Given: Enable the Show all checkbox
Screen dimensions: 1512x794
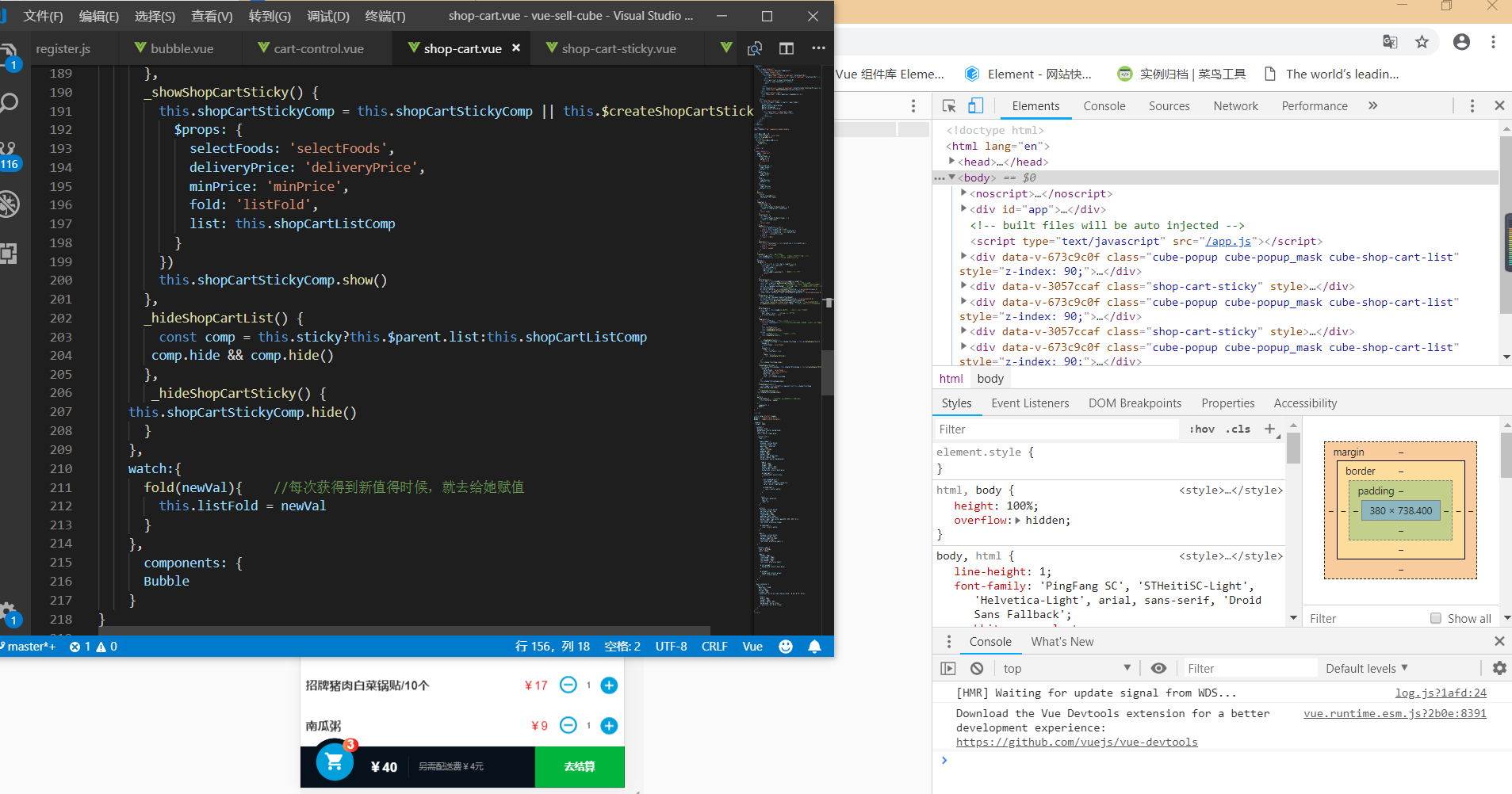Looking at the screenshot, I should (1435, 618).
